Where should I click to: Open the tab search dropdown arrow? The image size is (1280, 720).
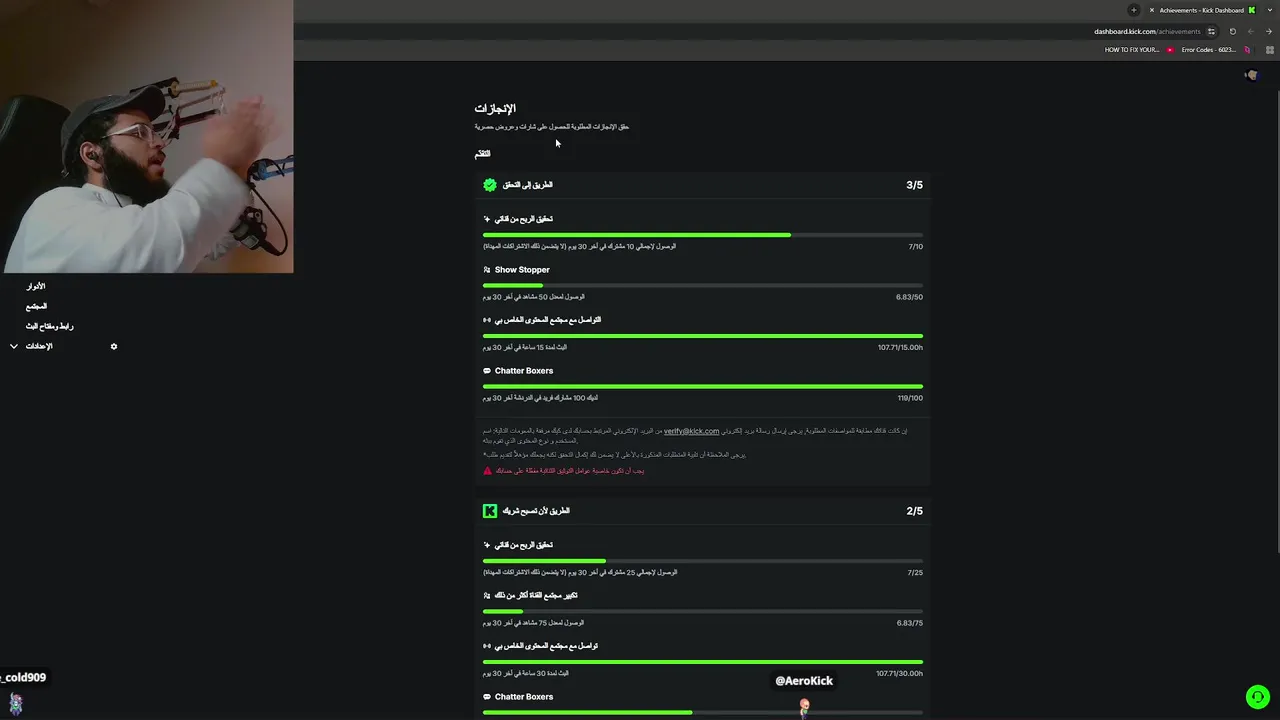1270,10
